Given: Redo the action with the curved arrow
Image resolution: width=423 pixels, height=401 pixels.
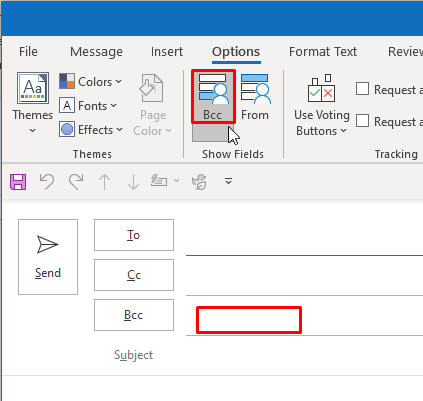Looking at the screenshot, I should (76, 182).
